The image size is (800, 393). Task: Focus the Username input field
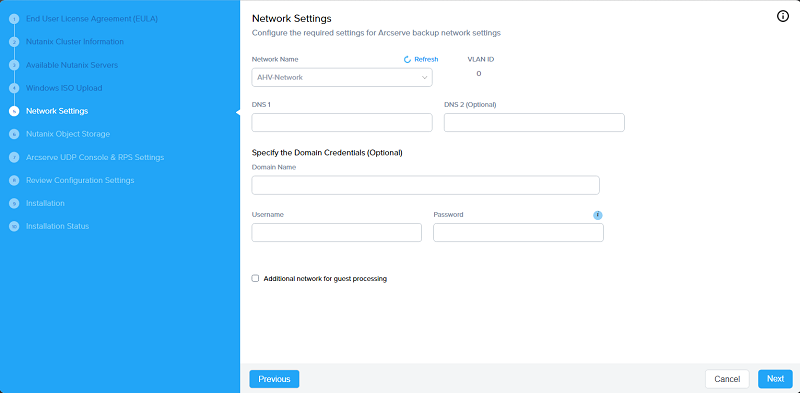[337, 233]
